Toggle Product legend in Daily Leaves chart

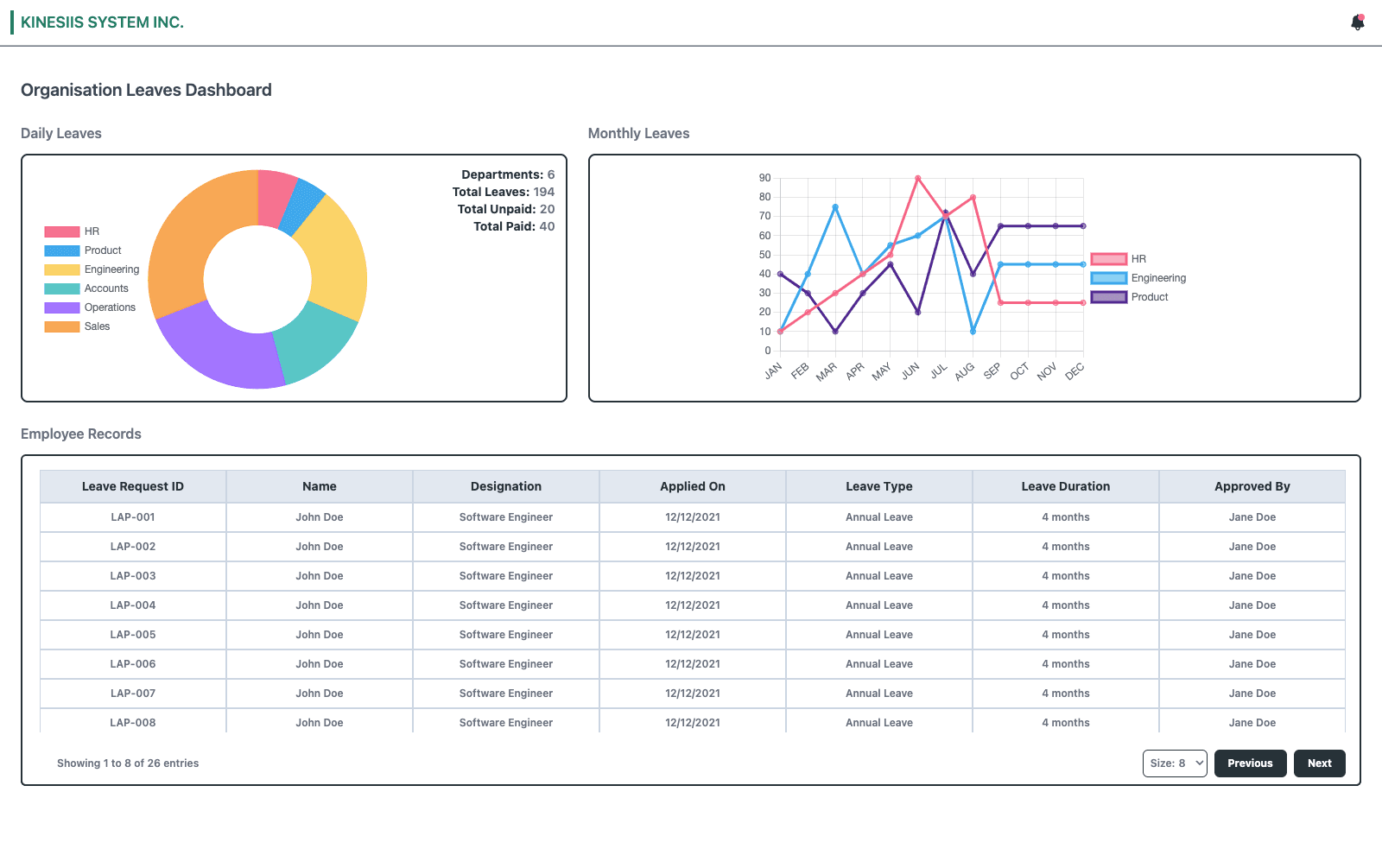click(83, 250)
